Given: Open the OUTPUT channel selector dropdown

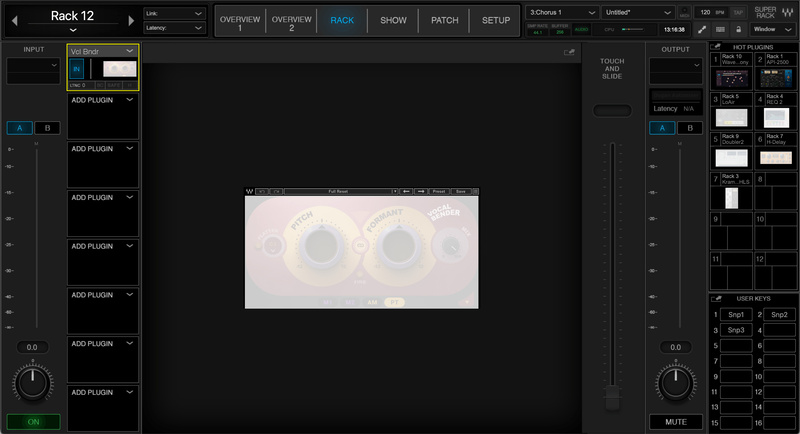Looking at the screenshot, I should (676, 65).
